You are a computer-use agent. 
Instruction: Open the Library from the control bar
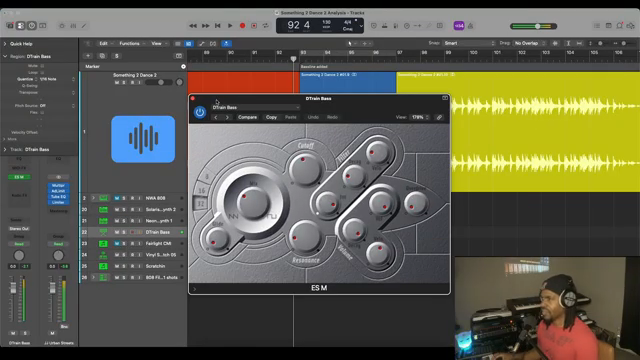click(10, 26)
